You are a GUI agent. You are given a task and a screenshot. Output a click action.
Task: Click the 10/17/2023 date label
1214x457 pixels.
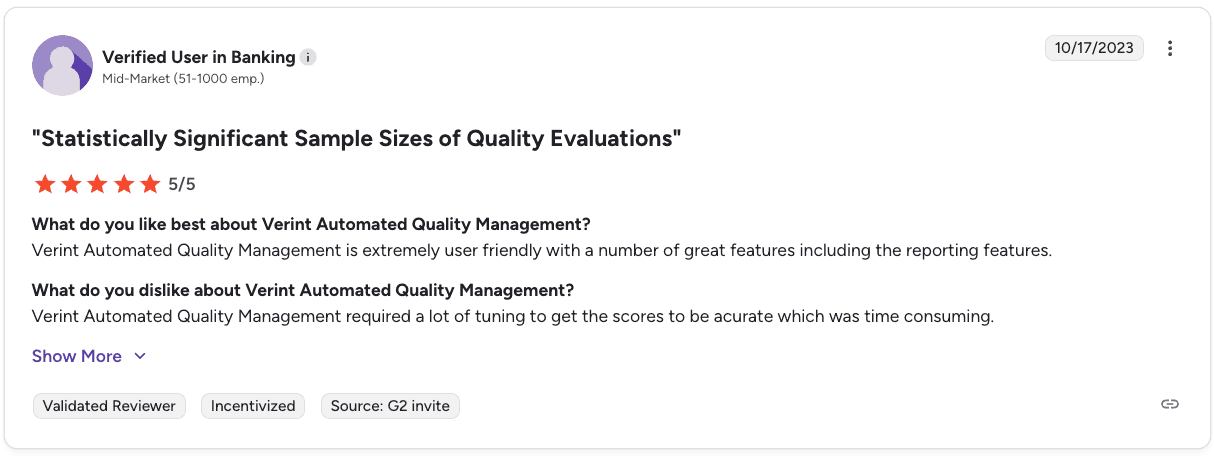(1094, 48)
